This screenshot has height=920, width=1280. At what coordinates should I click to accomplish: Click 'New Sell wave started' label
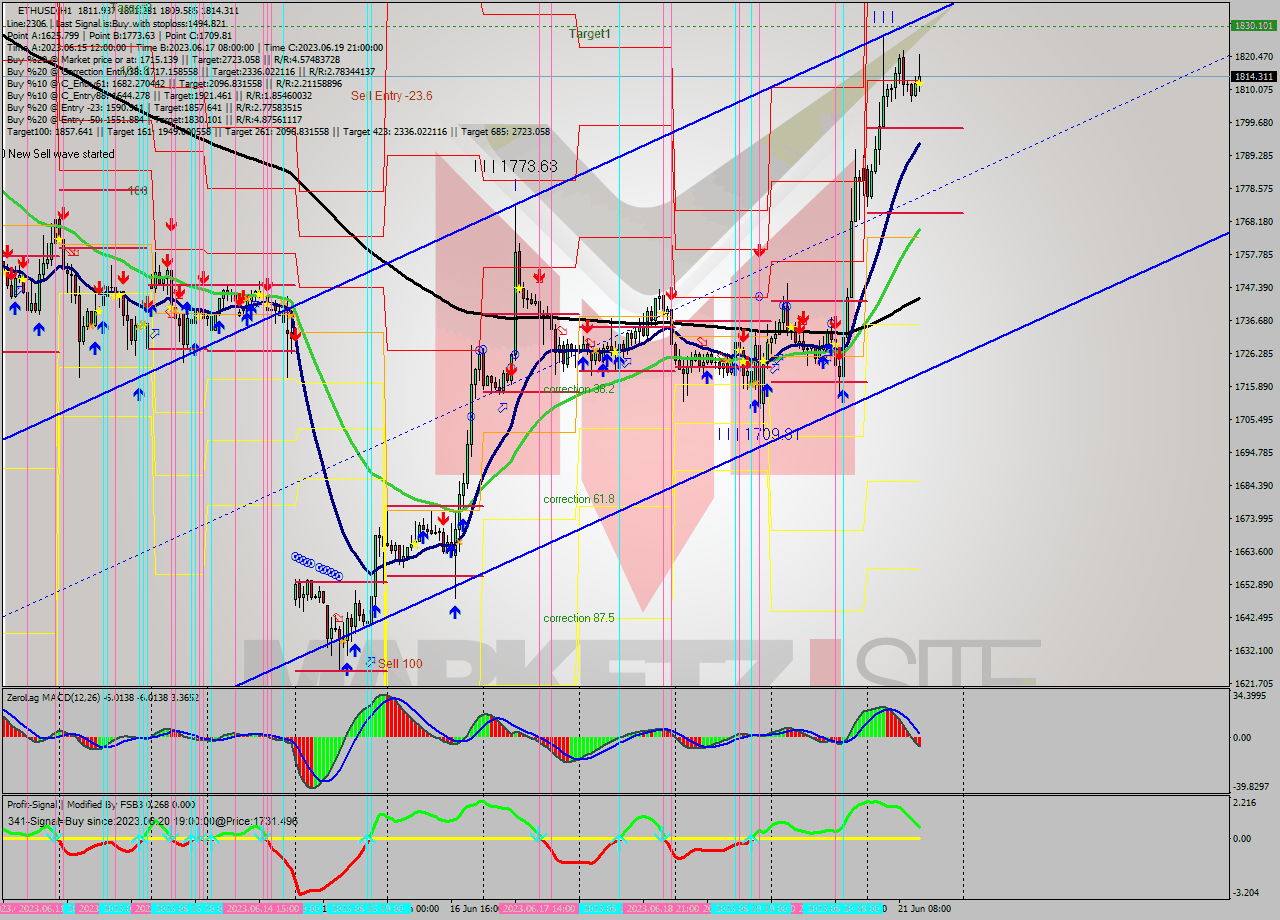tap(60, 154)
